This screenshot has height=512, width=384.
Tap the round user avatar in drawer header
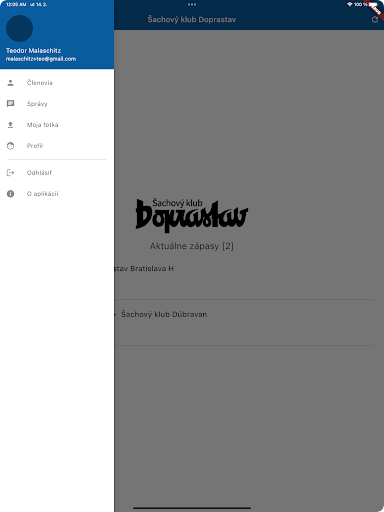(19, 28)
